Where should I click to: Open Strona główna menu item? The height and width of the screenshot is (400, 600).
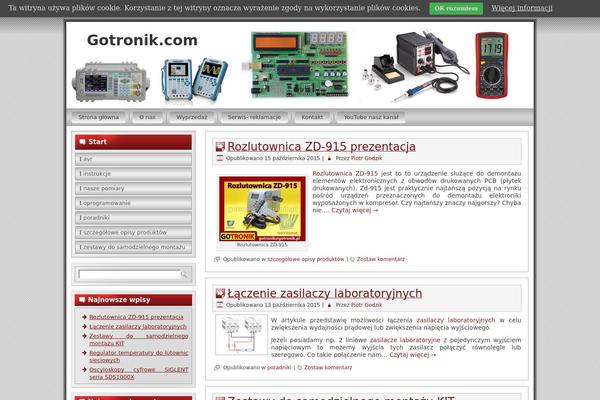point(99,117)
